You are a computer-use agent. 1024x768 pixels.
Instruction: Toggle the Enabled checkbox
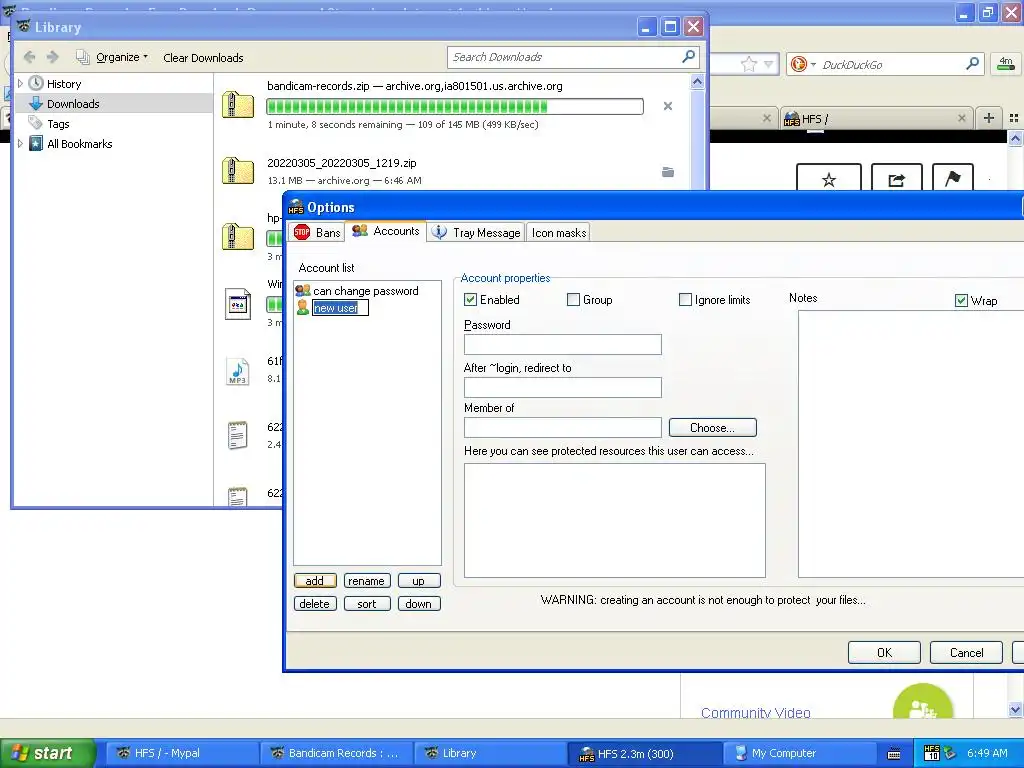coord(470,300)
